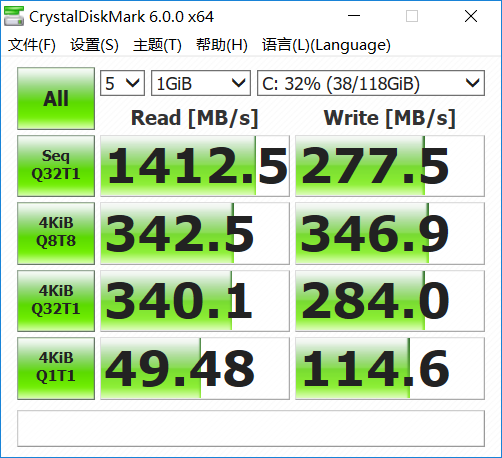
Task: Open the 帮助(H) menu
Action: point(222,45)
